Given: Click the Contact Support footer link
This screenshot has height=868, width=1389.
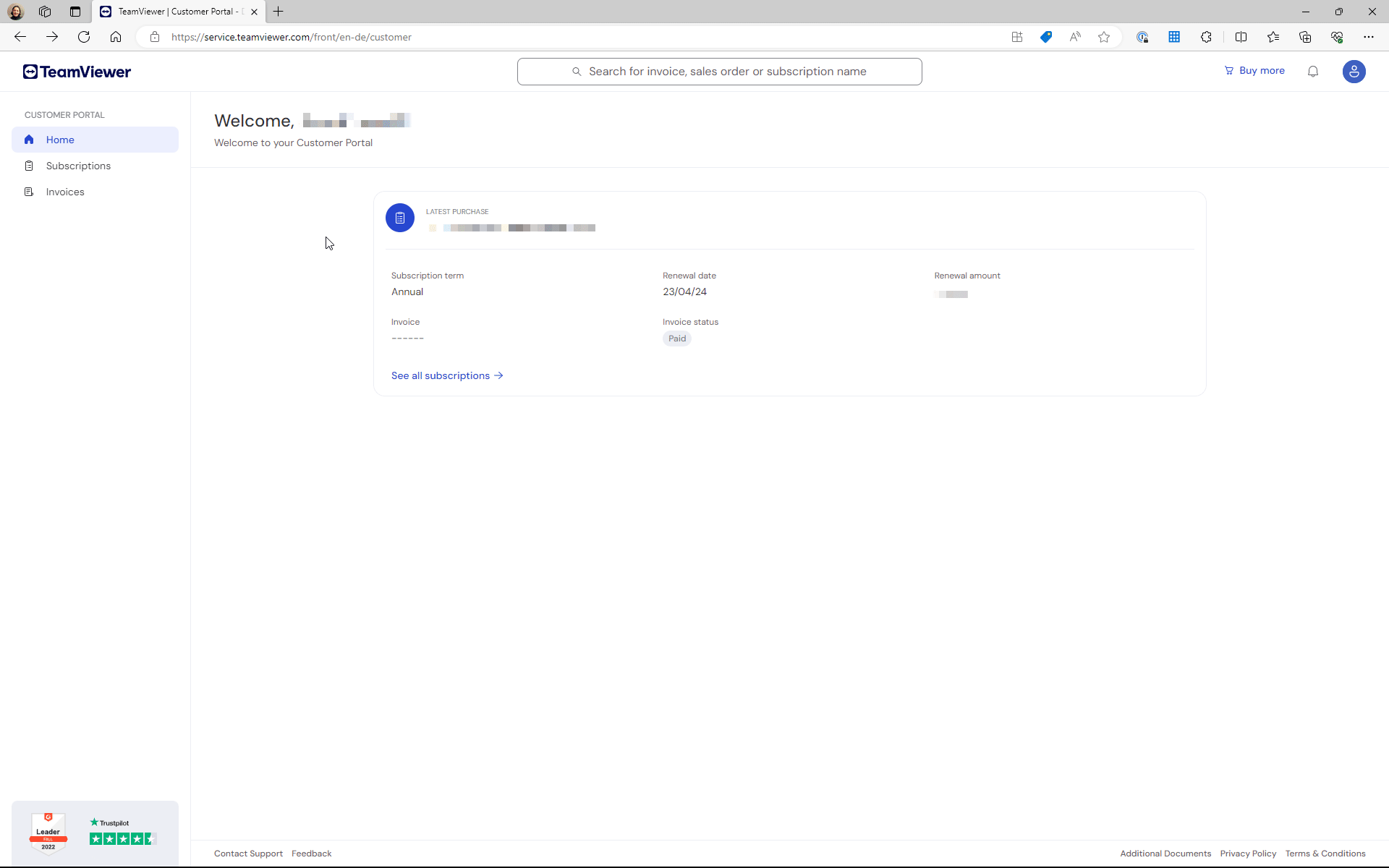Looking at the screenshot, I should pos(248,854).
